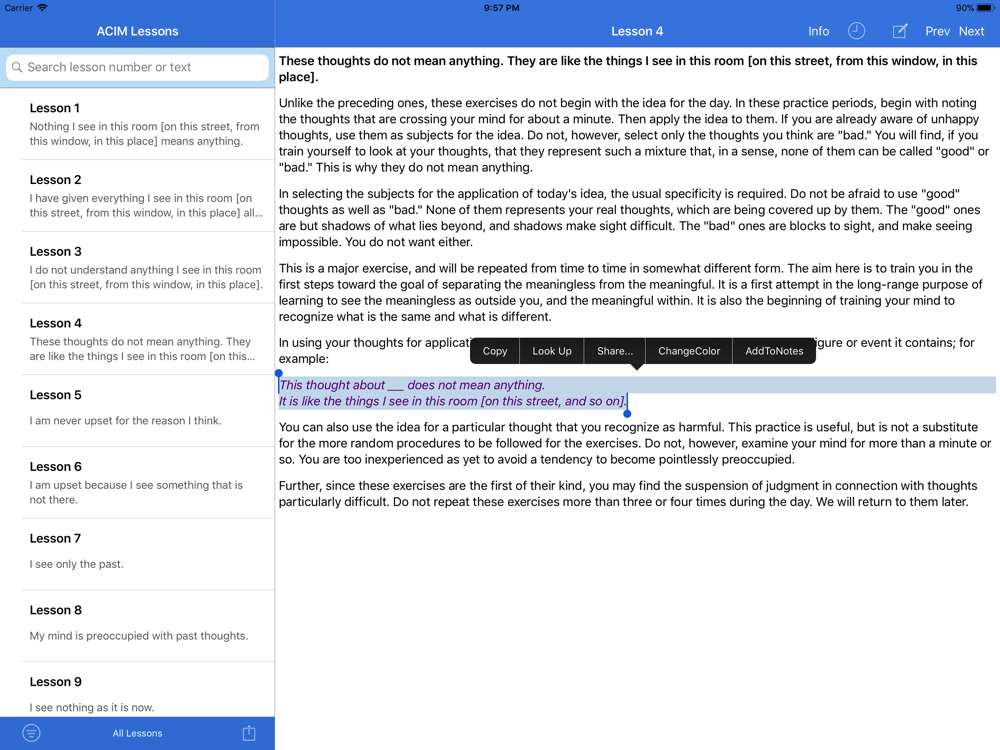
Task: Tap the selection end handle
Action: (x=628, y=413)
